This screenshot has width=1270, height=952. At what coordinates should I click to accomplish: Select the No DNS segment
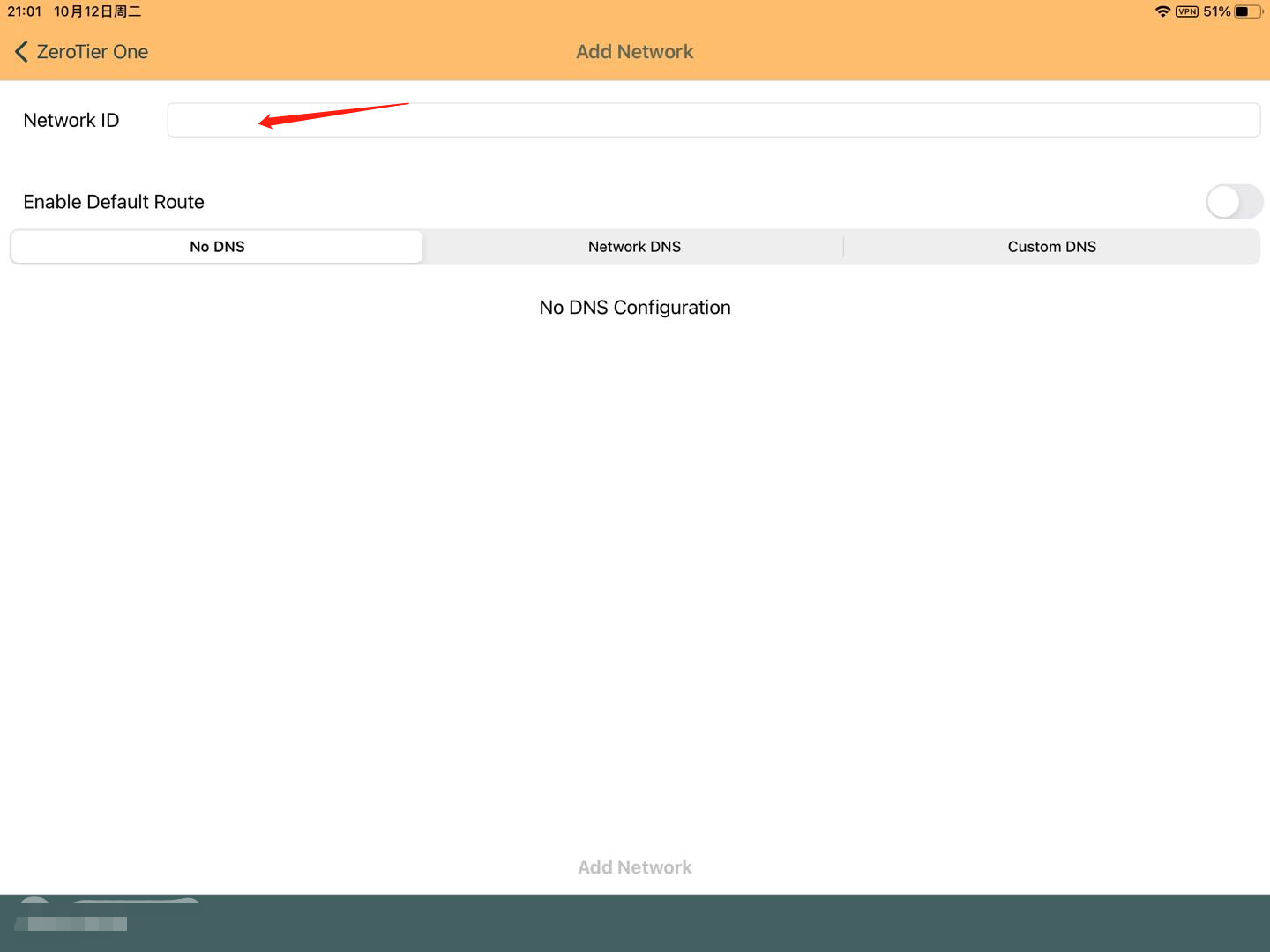216,247
